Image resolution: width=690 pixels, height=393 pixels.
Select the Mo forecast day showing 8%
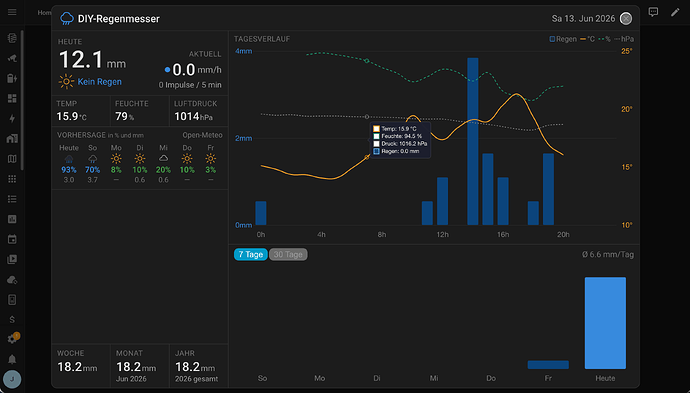point(116,163)
